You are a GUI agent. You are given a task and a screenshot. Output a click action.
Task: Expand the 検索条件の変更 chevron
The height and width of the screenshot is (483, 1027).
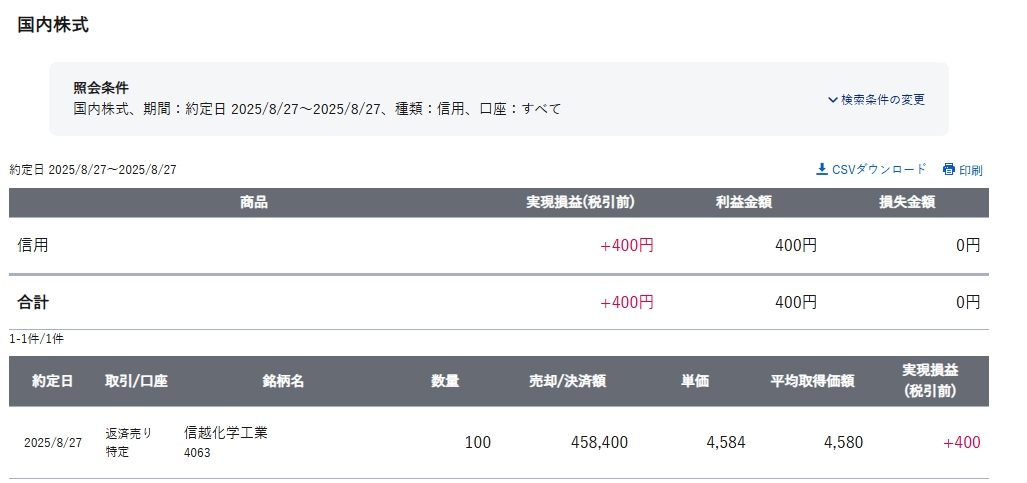coord(832,100)
